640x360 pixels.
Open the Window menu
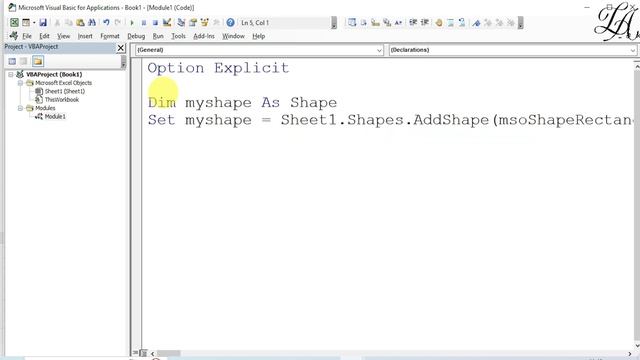tap(233, 36)
